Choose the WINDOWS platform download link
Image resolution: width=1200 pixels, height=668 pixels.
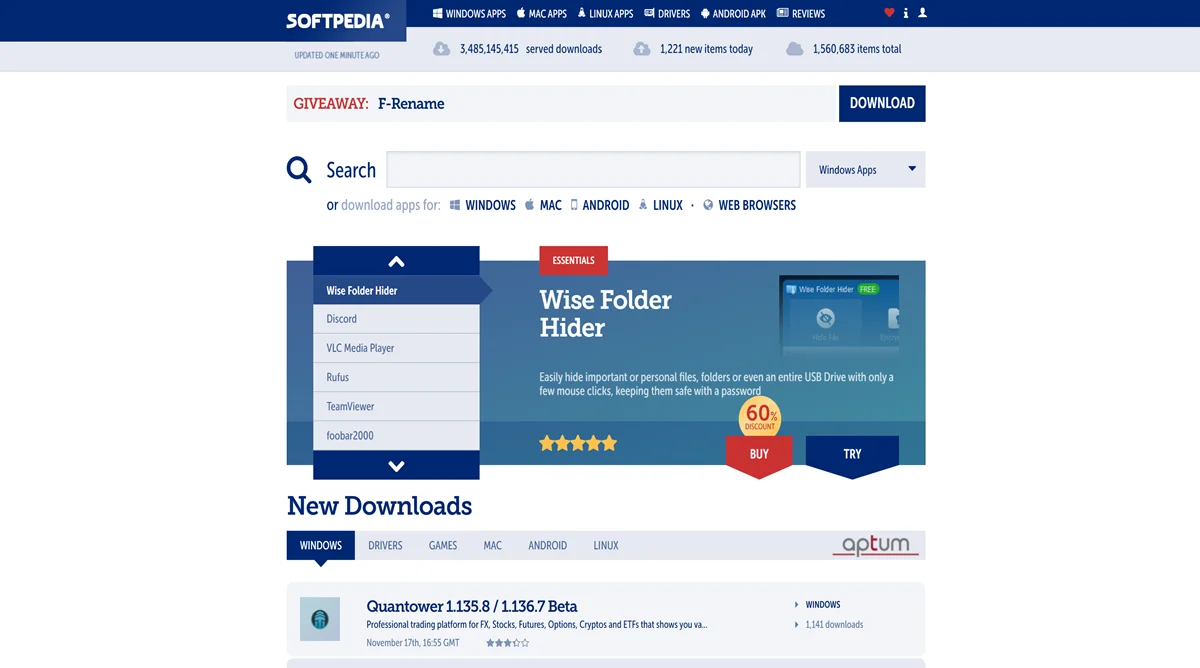[x=483, y=205]
